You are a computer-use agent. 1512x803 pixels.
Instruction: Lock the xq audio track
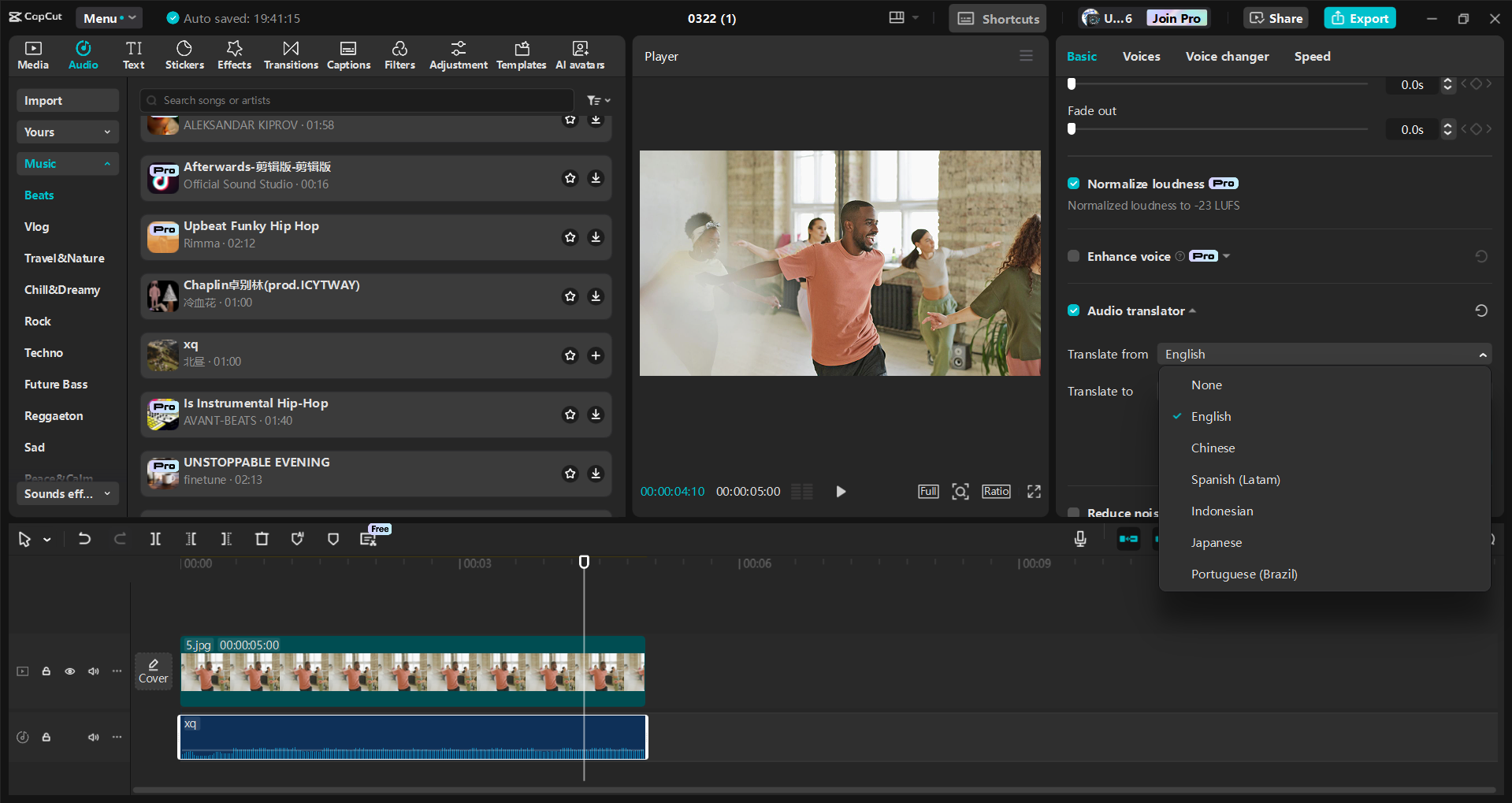46,738
